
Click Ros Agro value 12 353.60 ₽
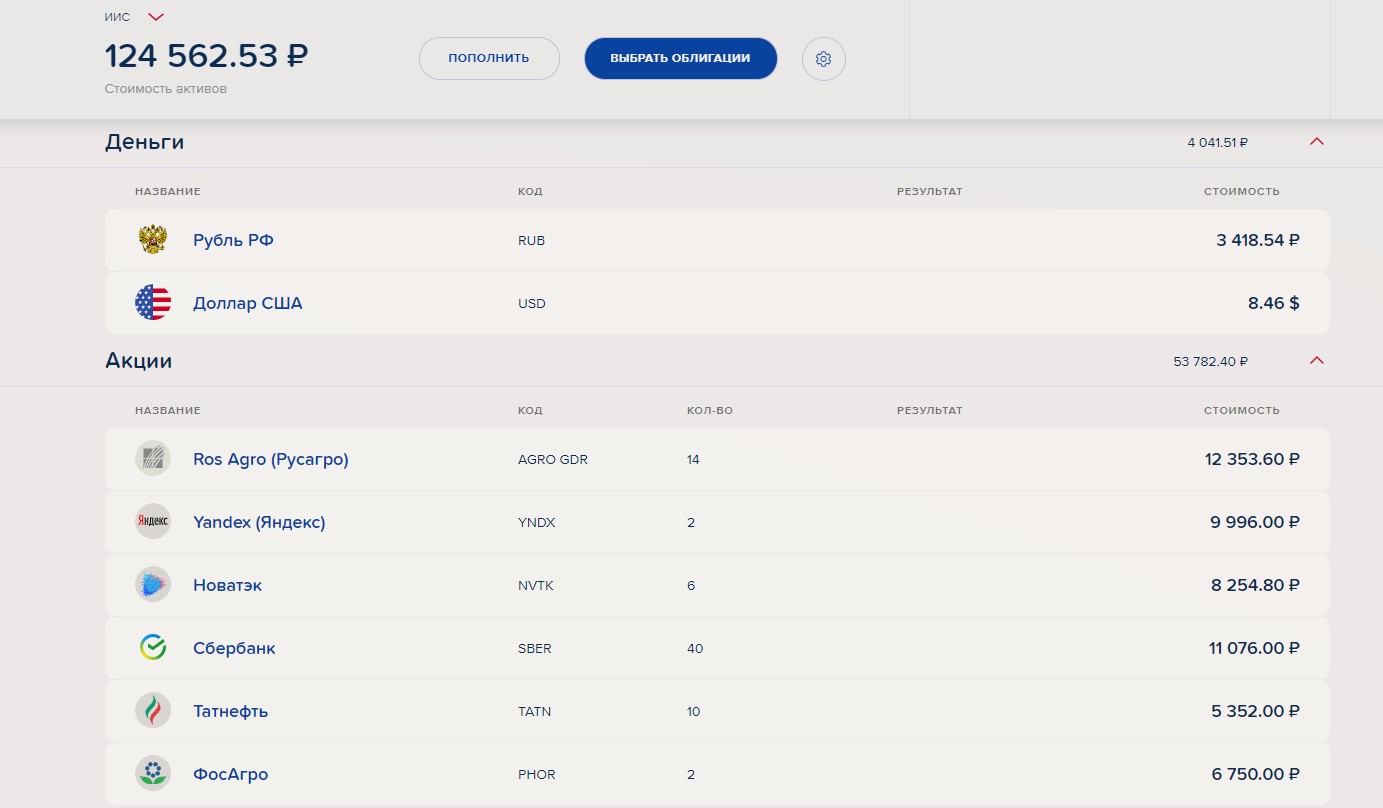tap(1253, 459)
